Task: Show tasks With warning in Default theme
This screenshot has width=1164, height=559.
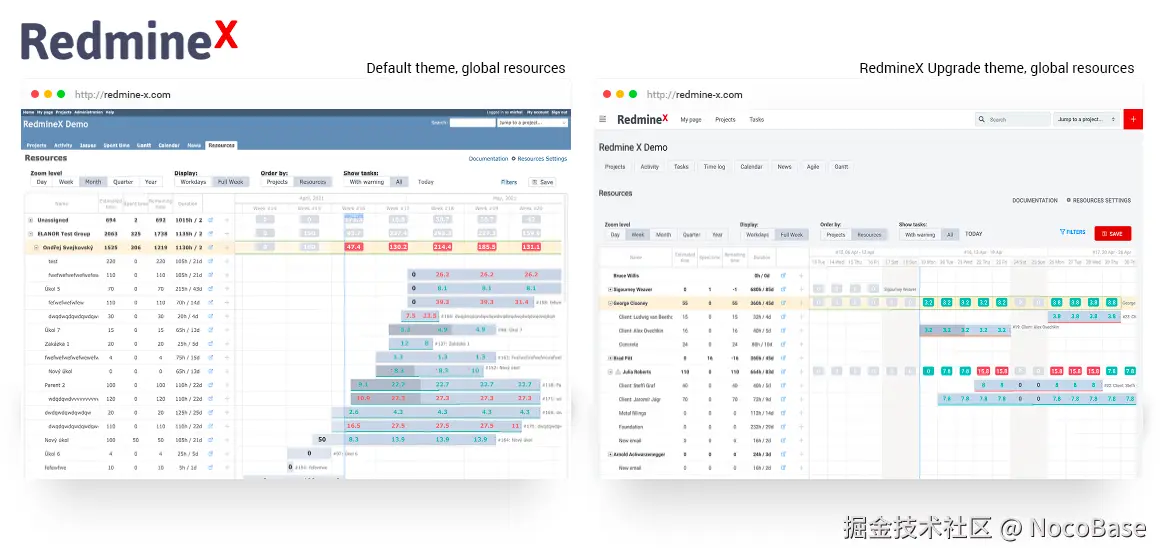Action: [x=367, y=182]
